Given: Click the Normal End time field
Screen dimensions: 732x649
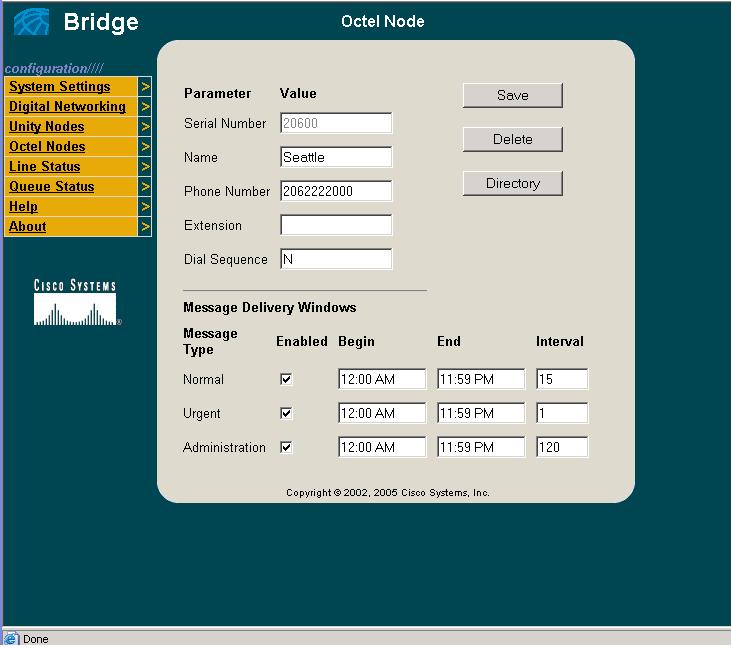Looking at the screenshot, I should pos(481,379).
